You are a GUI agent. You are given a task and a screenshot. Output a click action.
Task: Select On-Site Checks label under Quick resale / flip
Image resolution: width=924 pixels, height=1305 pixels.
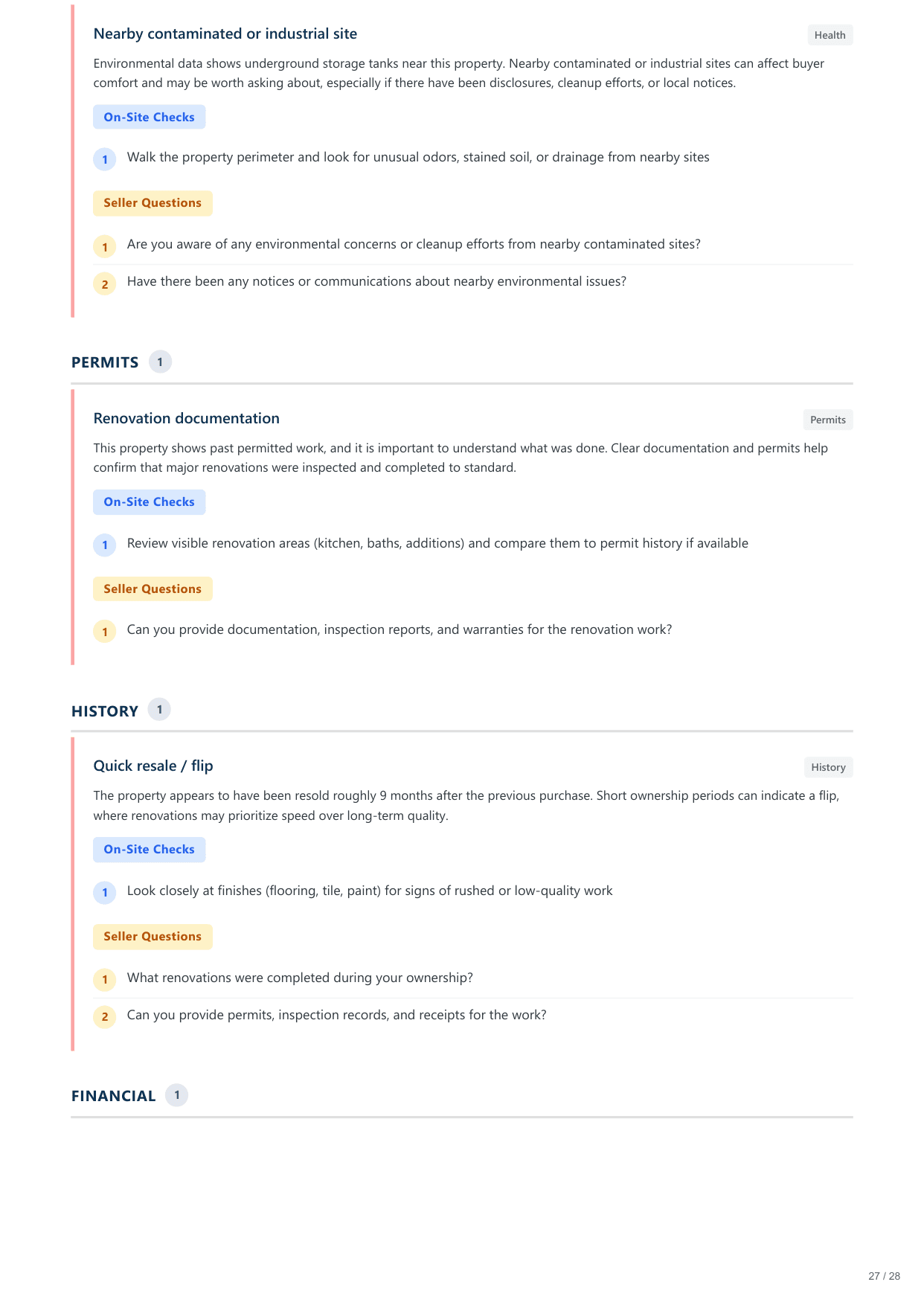point(149,849)
